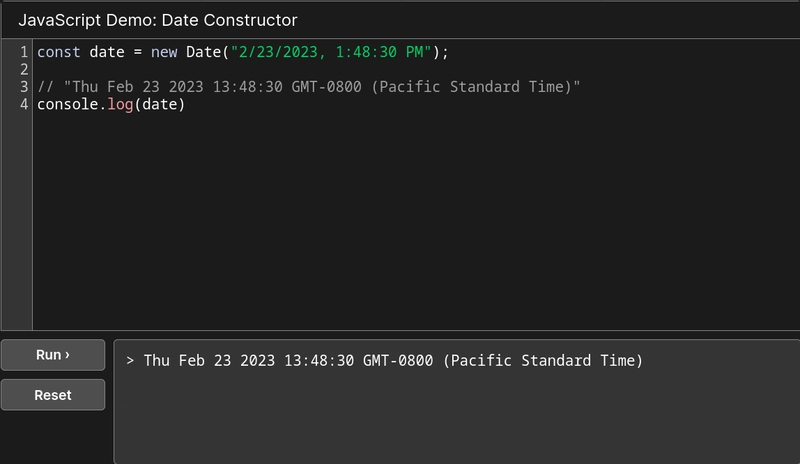This screenshot has height=464, width=800.
Task: Click line number 2 in the gutter
Action: tap(23, 69)
